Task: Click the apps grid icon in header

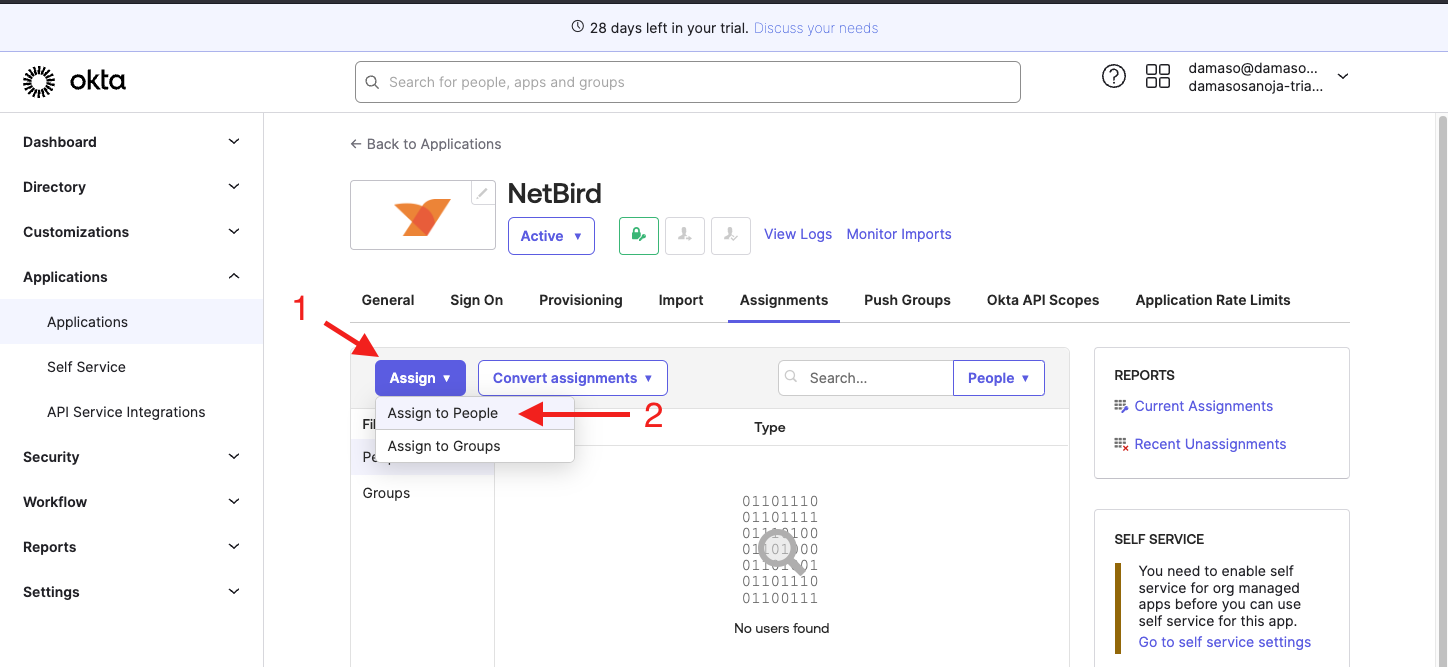Action: (x=1158, y=76)
